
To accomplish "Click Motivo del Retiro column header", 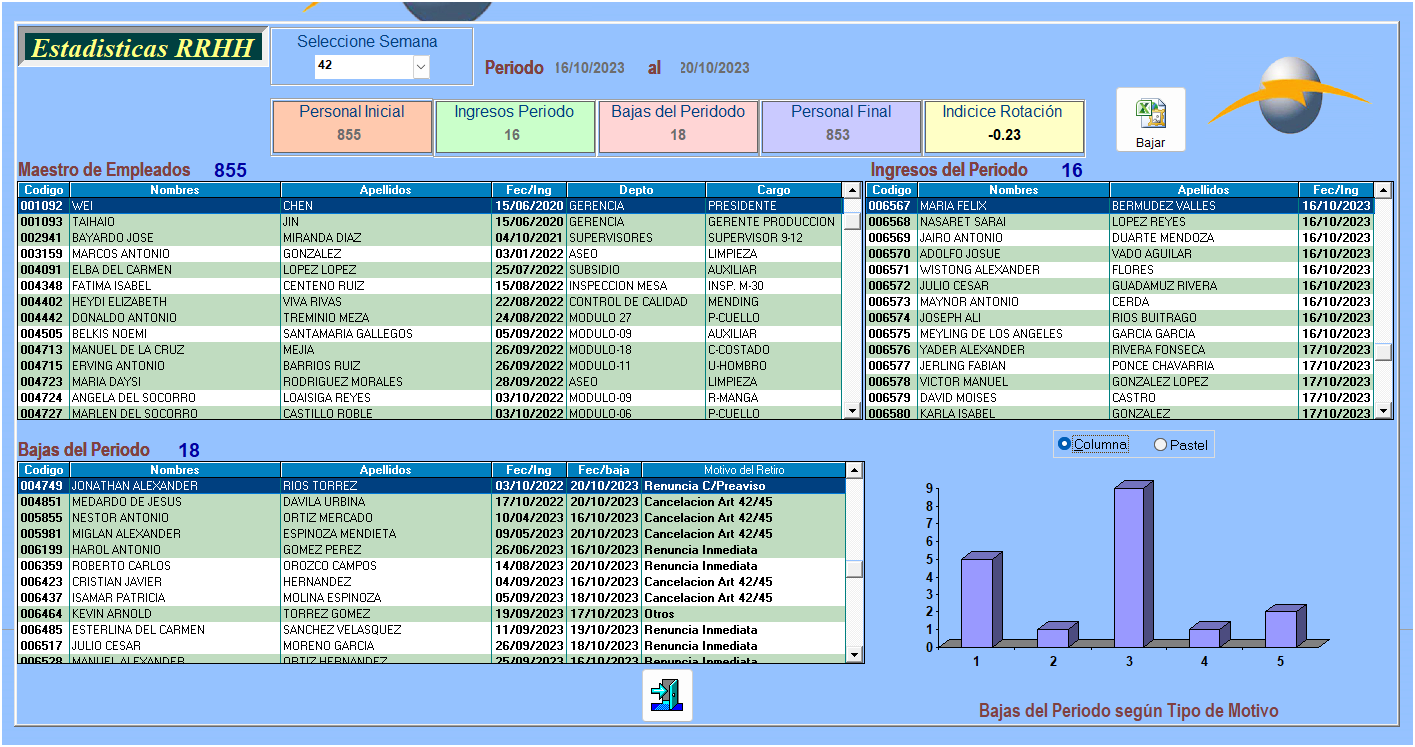I will click(743, 470).
